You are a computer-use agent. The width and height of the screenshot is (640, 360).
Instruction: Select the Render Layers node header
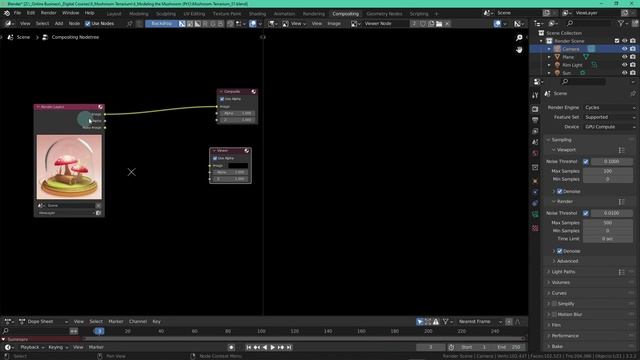tap(69, 107)
